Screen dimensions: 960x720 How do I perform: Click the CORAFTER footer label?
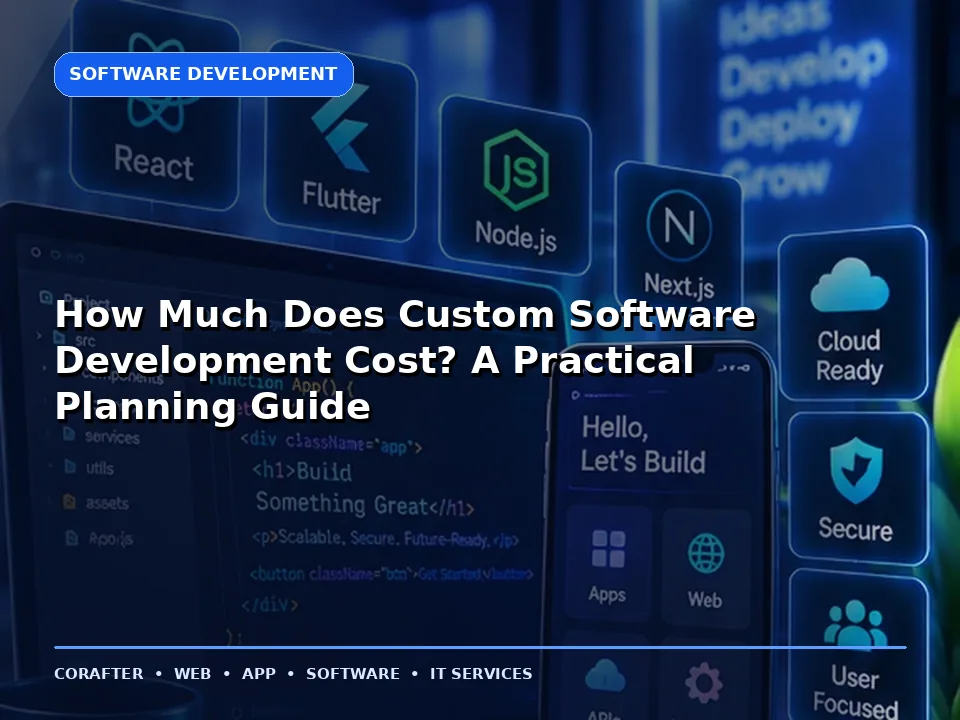pyautogui.click(x=99, y=673)
